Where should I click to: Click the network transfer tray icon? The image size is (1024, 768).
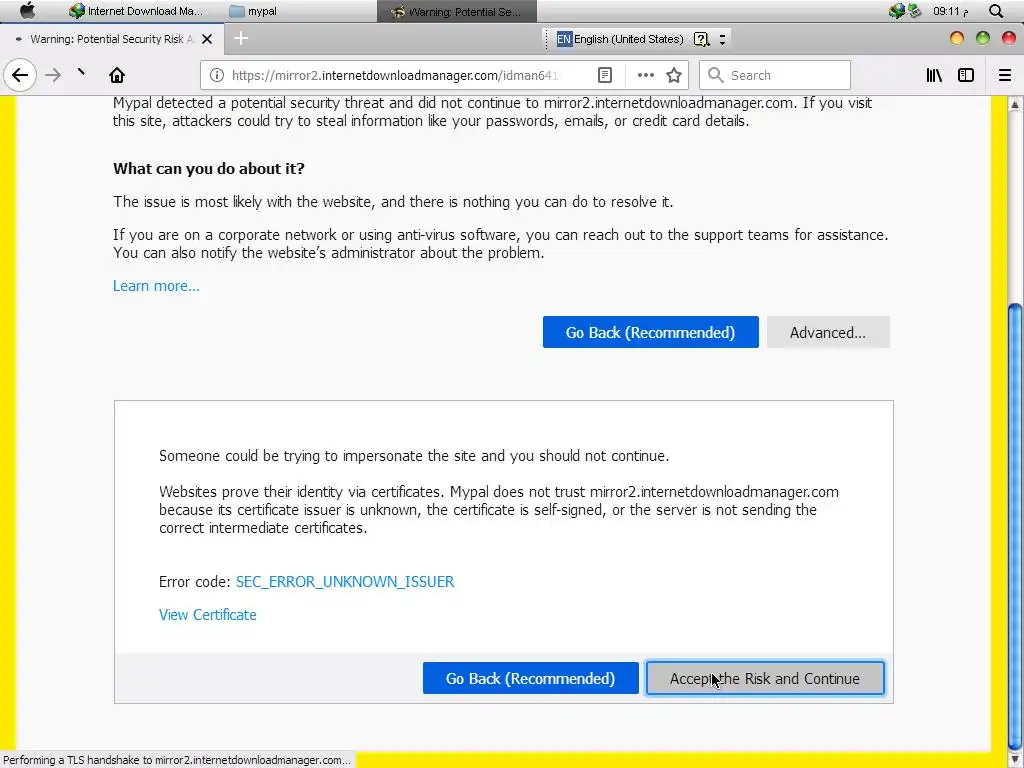coord(915,11)
